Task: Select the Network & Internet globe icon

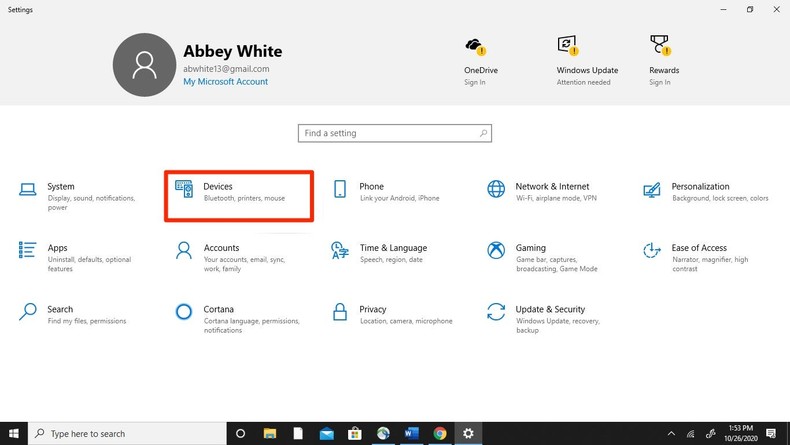Action: tap(496, 189)
